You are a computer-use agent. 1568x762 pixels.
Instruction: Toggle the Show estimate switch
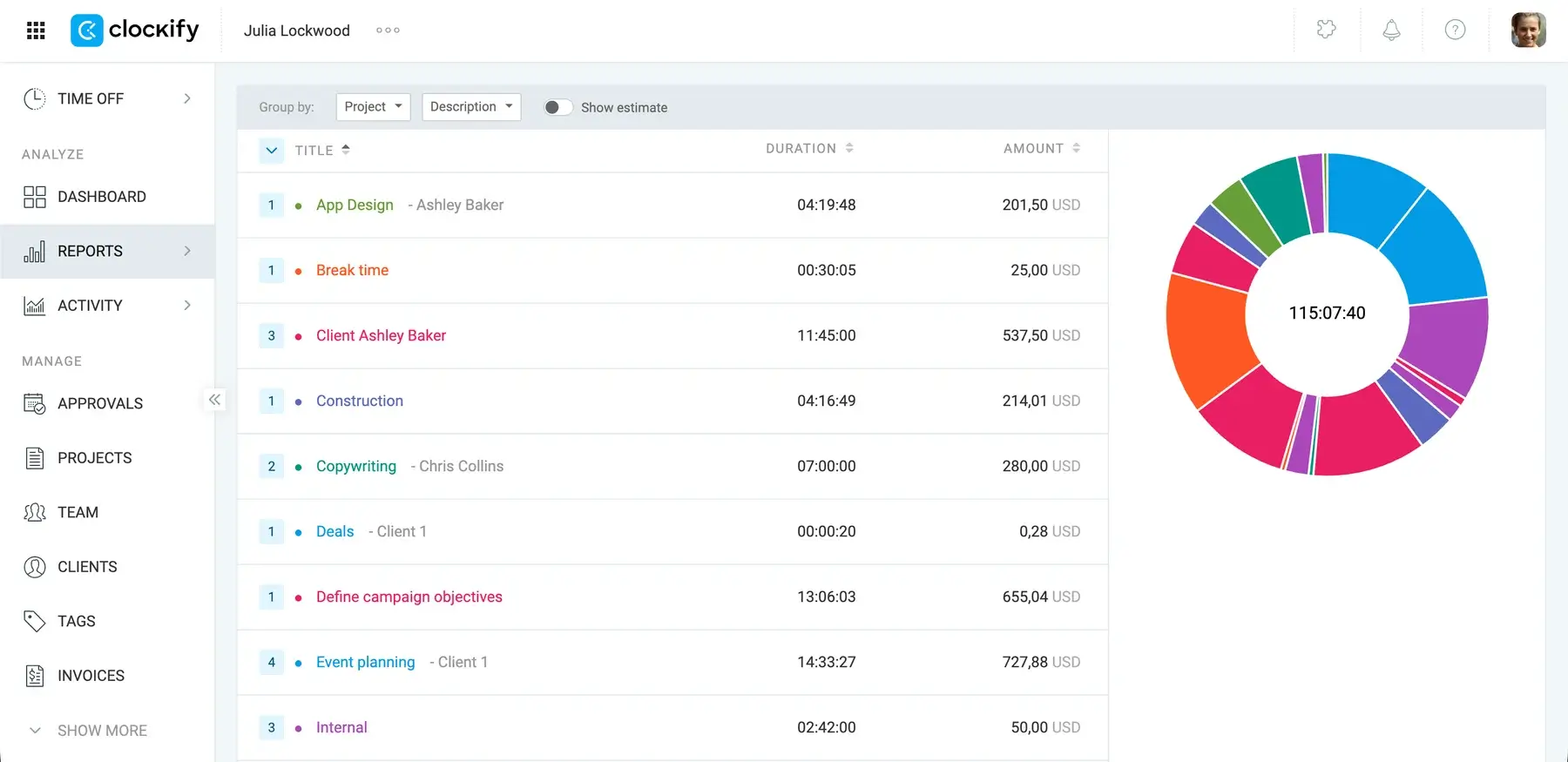558,107
